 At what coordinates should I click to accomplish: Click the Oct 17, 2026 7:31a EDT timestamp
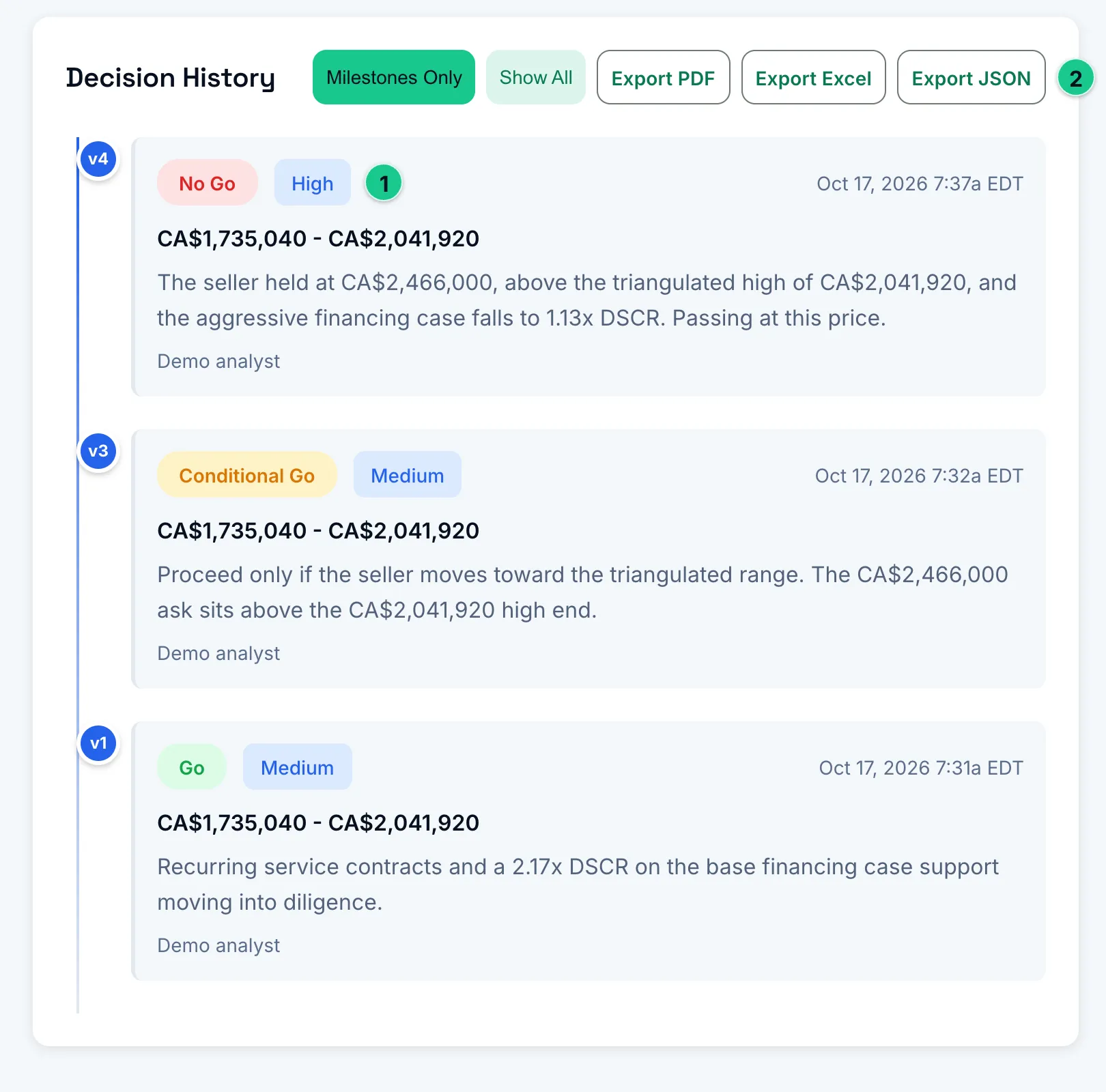point(921,768)
